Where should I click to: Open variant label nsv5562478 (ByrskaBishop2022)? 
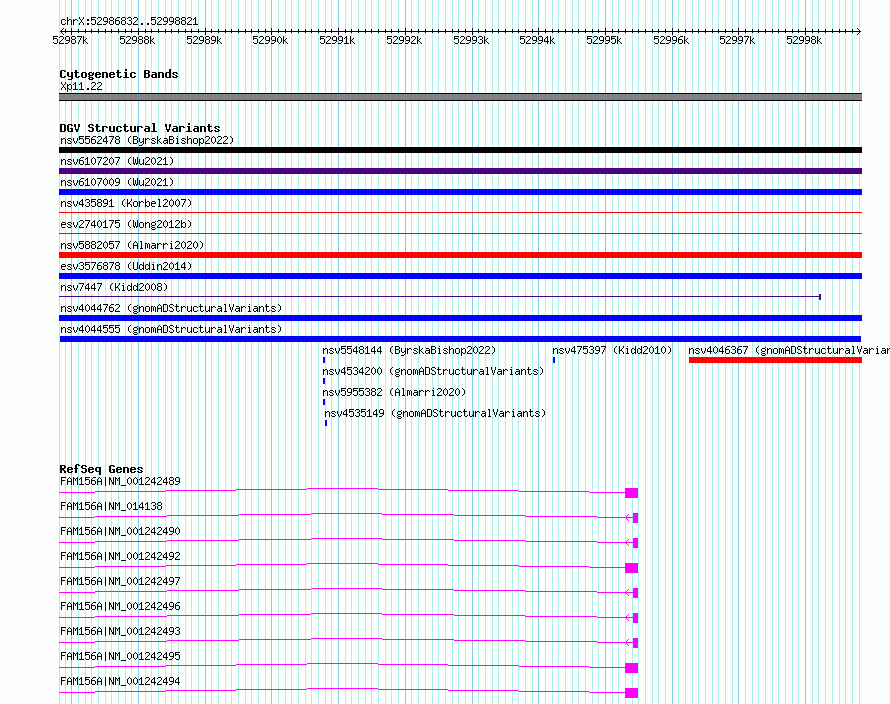pos(147,140)
